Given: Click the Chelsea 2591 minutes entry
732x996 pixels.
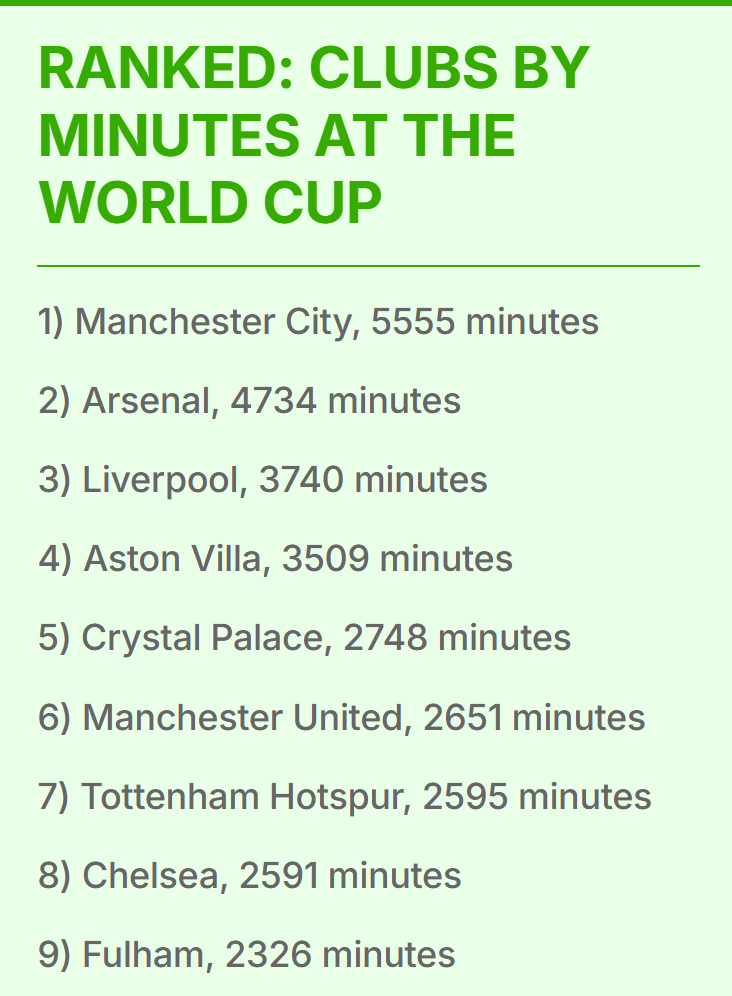Looking at the screenshot, I should [250, 875].
